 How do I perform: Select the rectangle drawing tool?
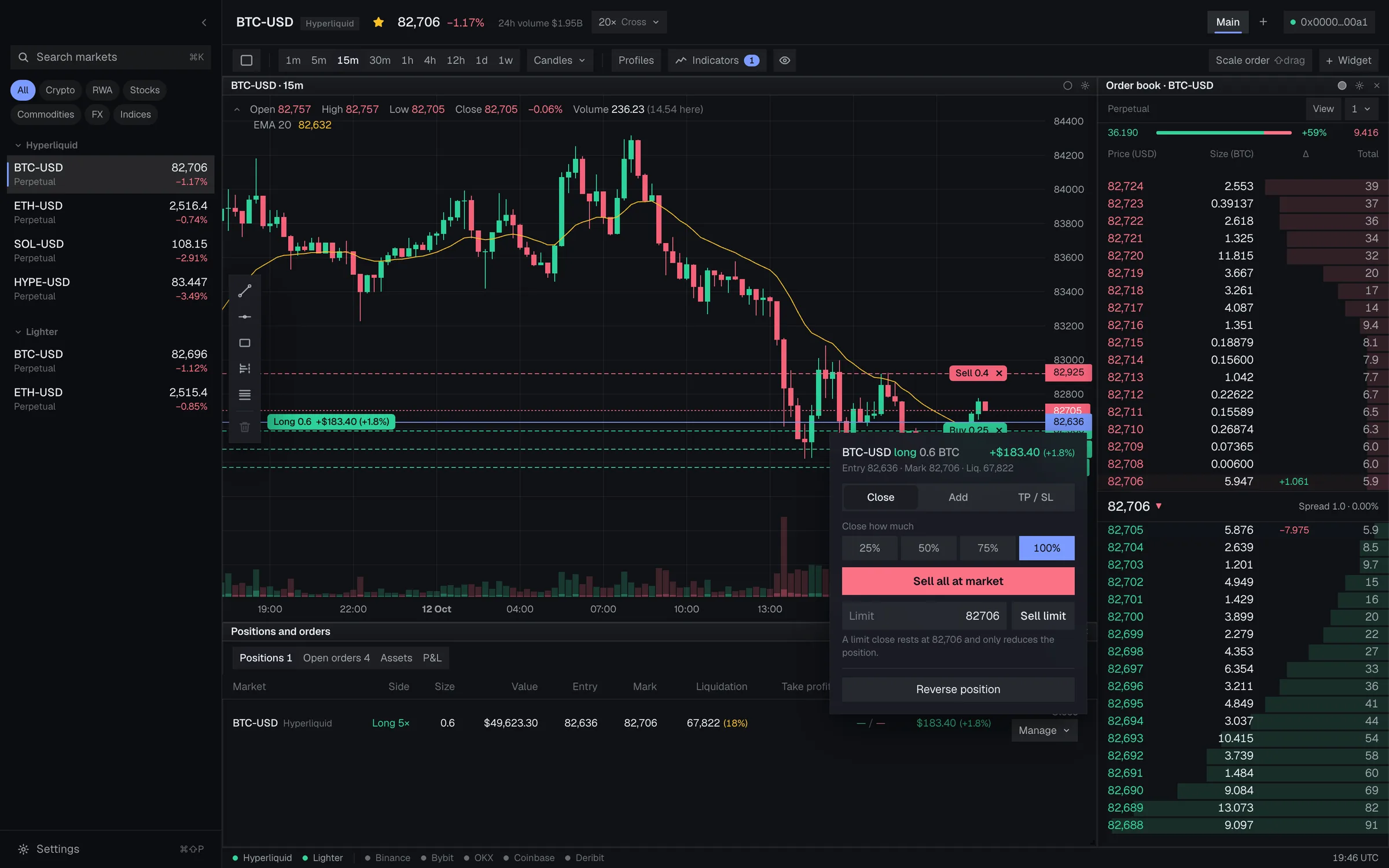click(x=245, y=343)
